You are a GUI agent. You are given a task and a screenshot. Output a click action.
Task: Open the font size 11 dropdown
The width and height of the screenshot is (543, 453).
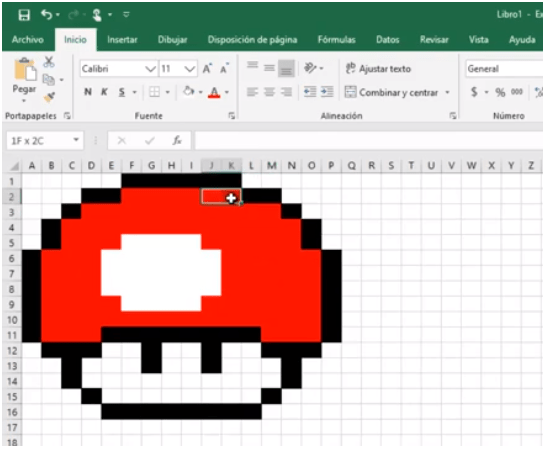coord(189,69)
